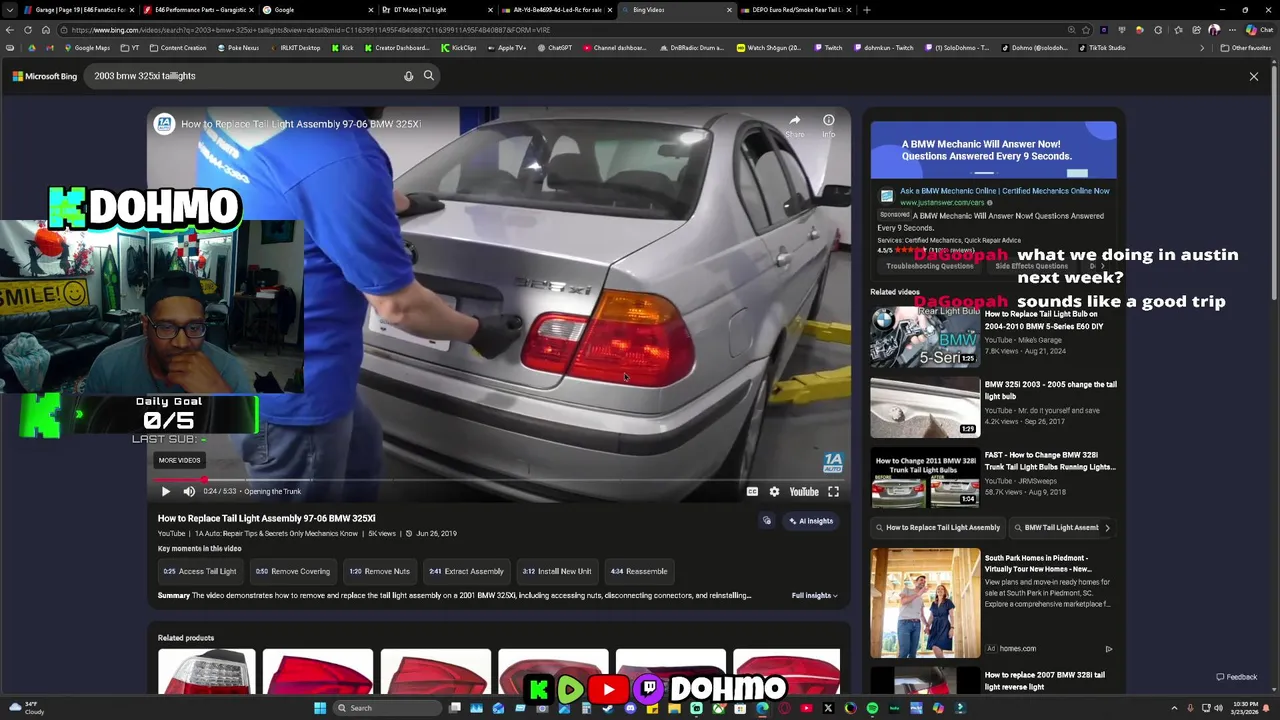
Task: Show video Info icon
Action: 828,125
